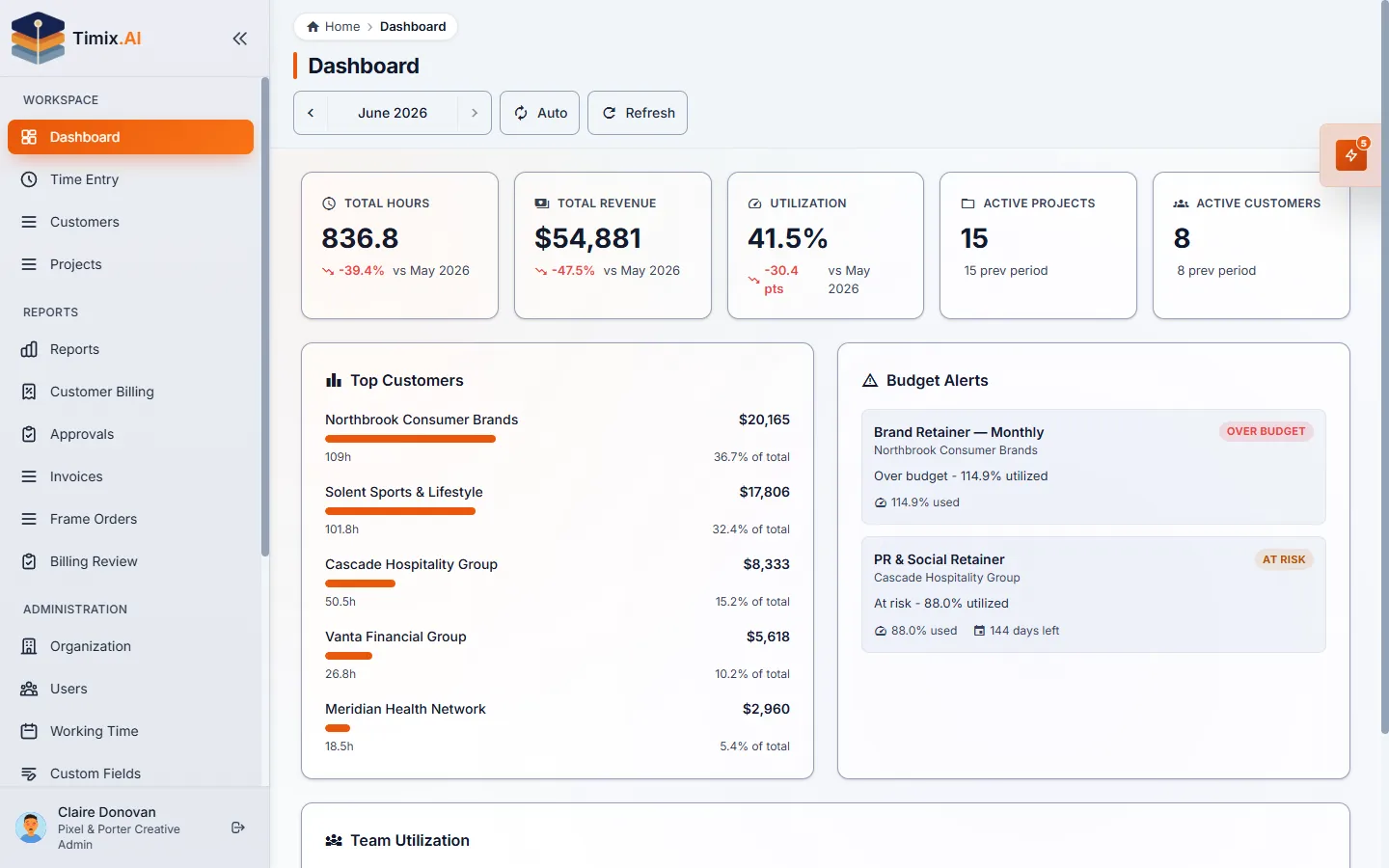Image resolution: width=1389 pixels, height=868 pixels.
Task: Toggle the Auto refresh button
Action: click(540, 113)
